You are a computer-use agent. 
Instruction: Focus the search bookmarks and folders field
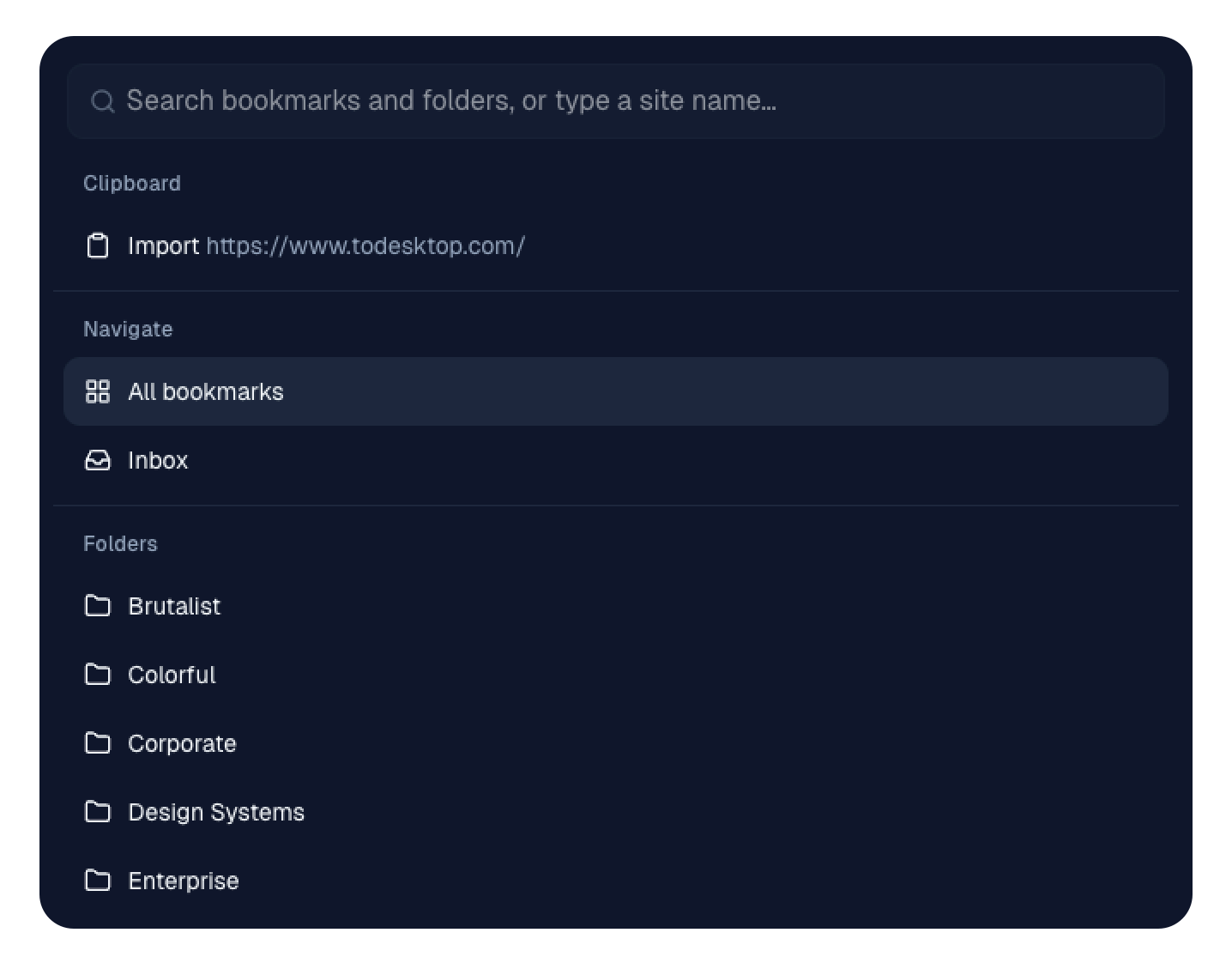[x=616, y=101]
